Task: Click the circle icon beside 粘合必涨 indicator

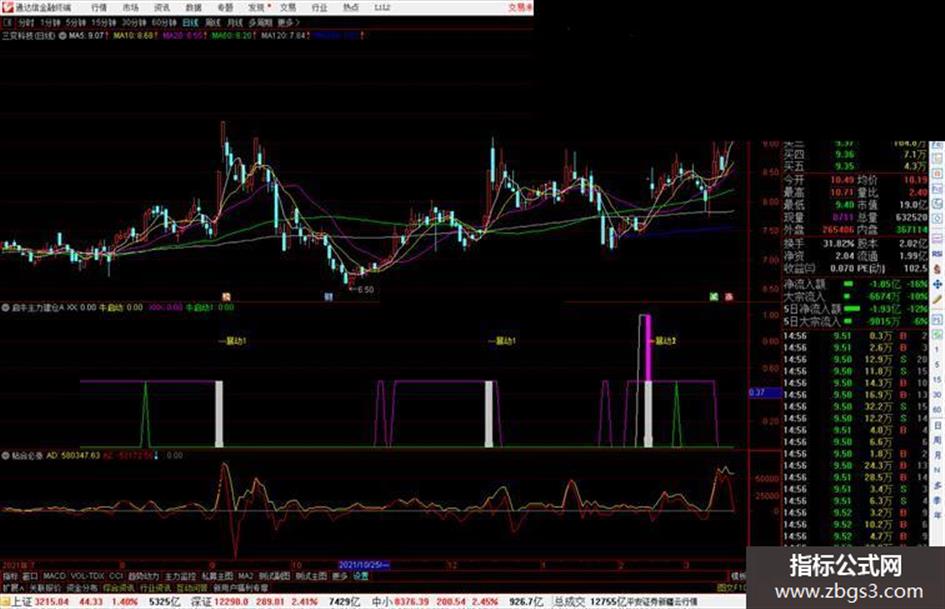Action: tap(5, 456)
